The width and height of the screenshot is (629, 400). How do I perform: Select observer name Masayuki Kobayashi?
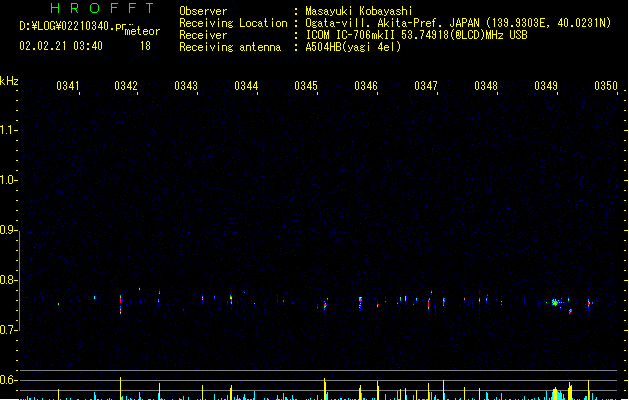pyautogui.click(x=359, y=11)
